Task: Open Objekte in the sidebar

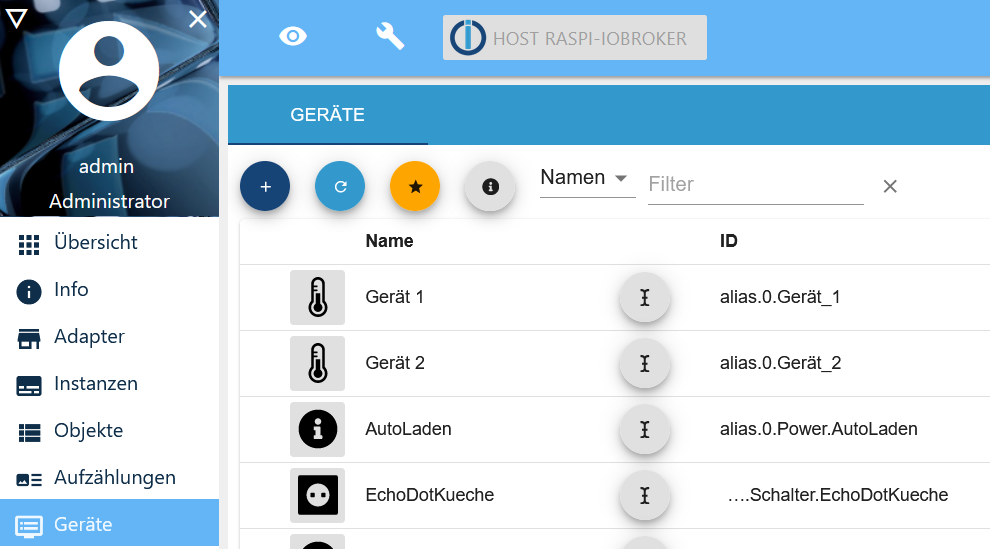Action: point(109,430)
